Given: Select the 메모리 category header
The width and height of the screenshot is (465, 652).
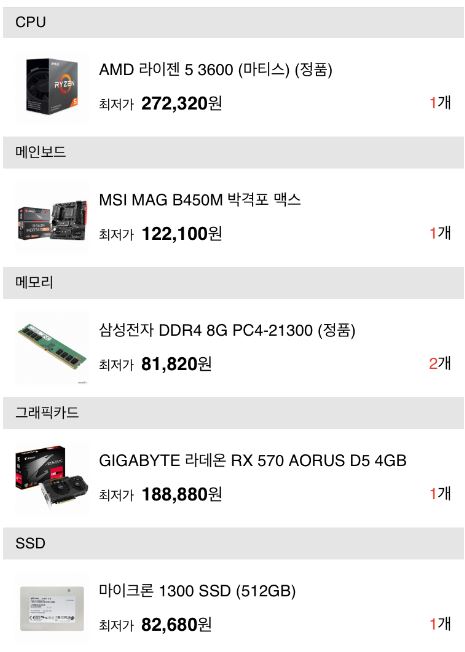Looking at the screenshot, I should point(233,283).
